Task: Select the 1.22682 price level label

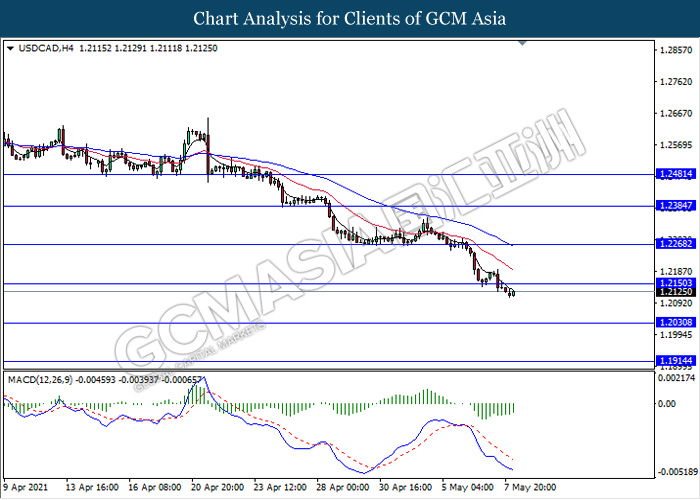Action: click(676, 244)
